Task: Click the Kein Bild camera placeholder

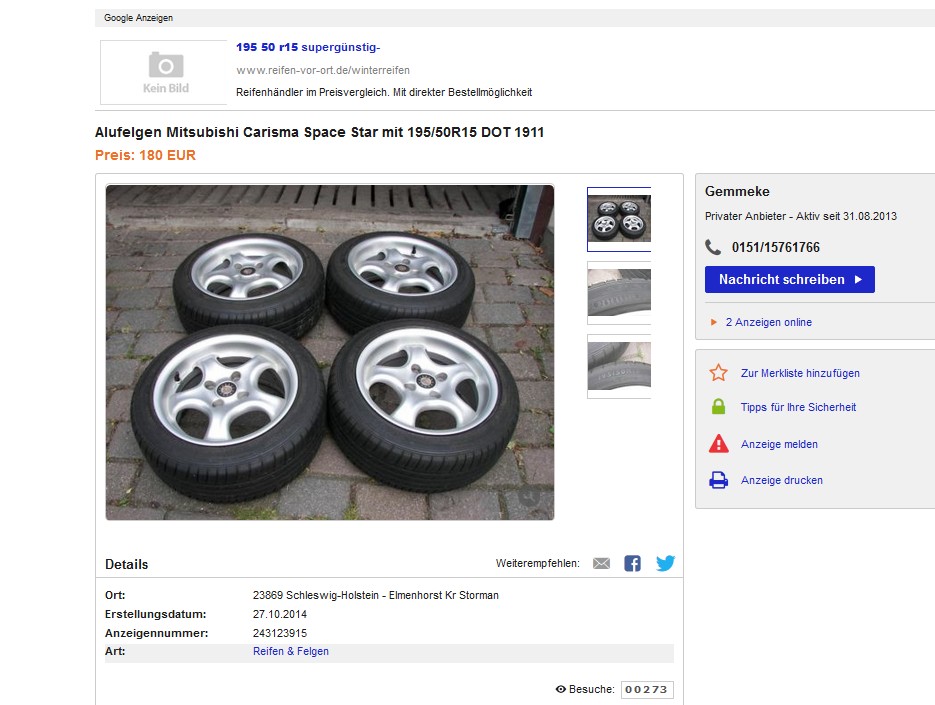Action: click(165, 72)
